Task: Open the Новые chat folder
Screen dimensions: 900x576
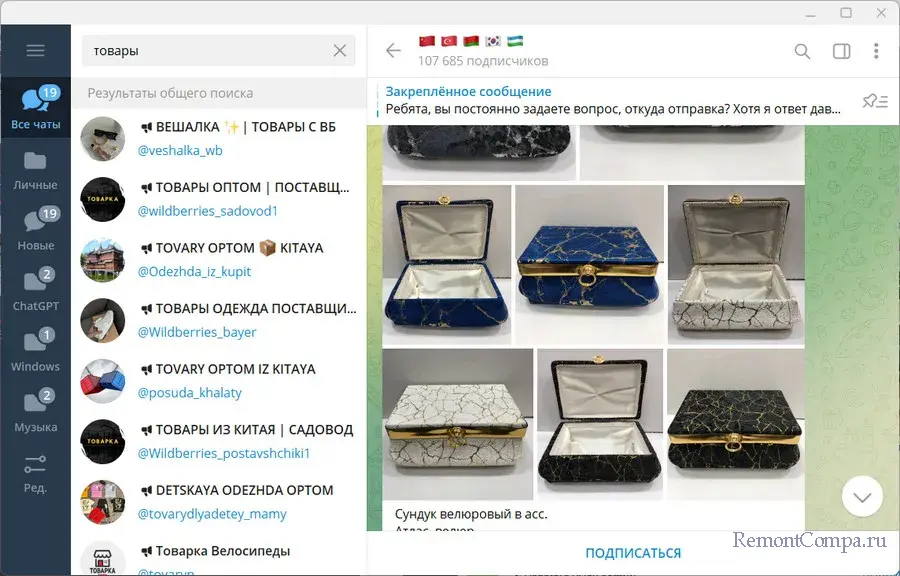Action: 35,229
